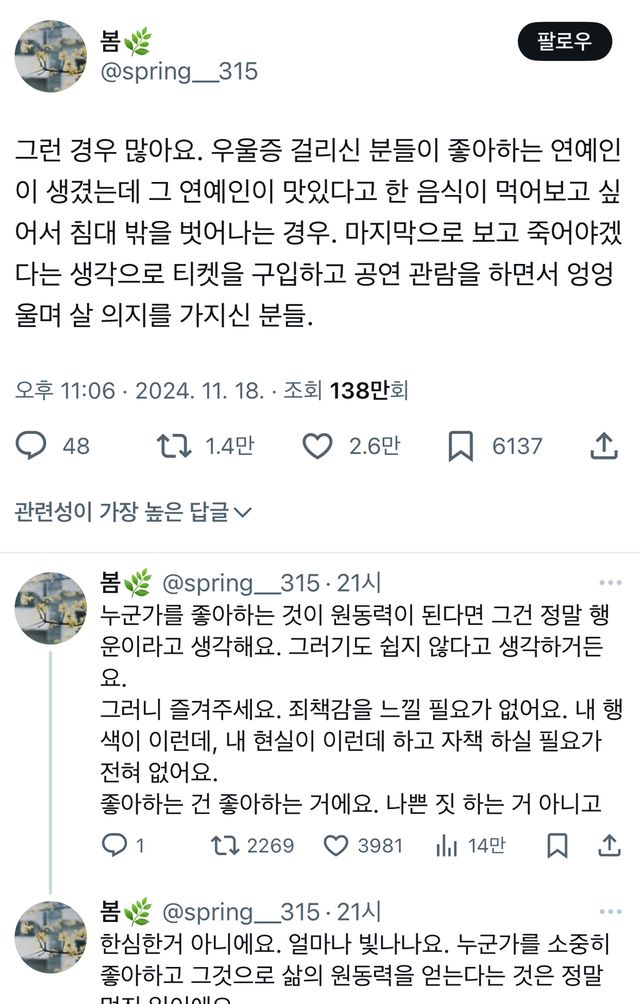Retweet the main post with 1.4만 reposts

(x=175, y=446)
